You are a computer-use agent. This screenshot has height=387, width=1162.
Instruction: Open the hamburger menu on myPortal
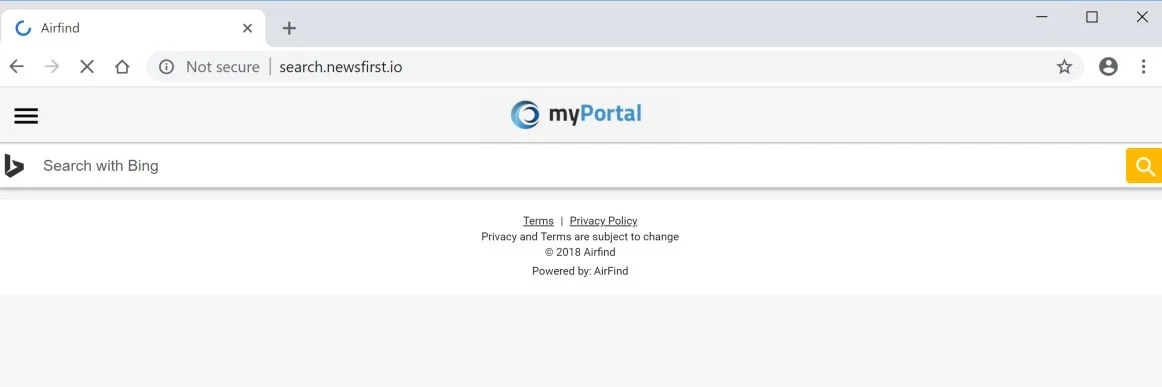click(x=26, y=116)
